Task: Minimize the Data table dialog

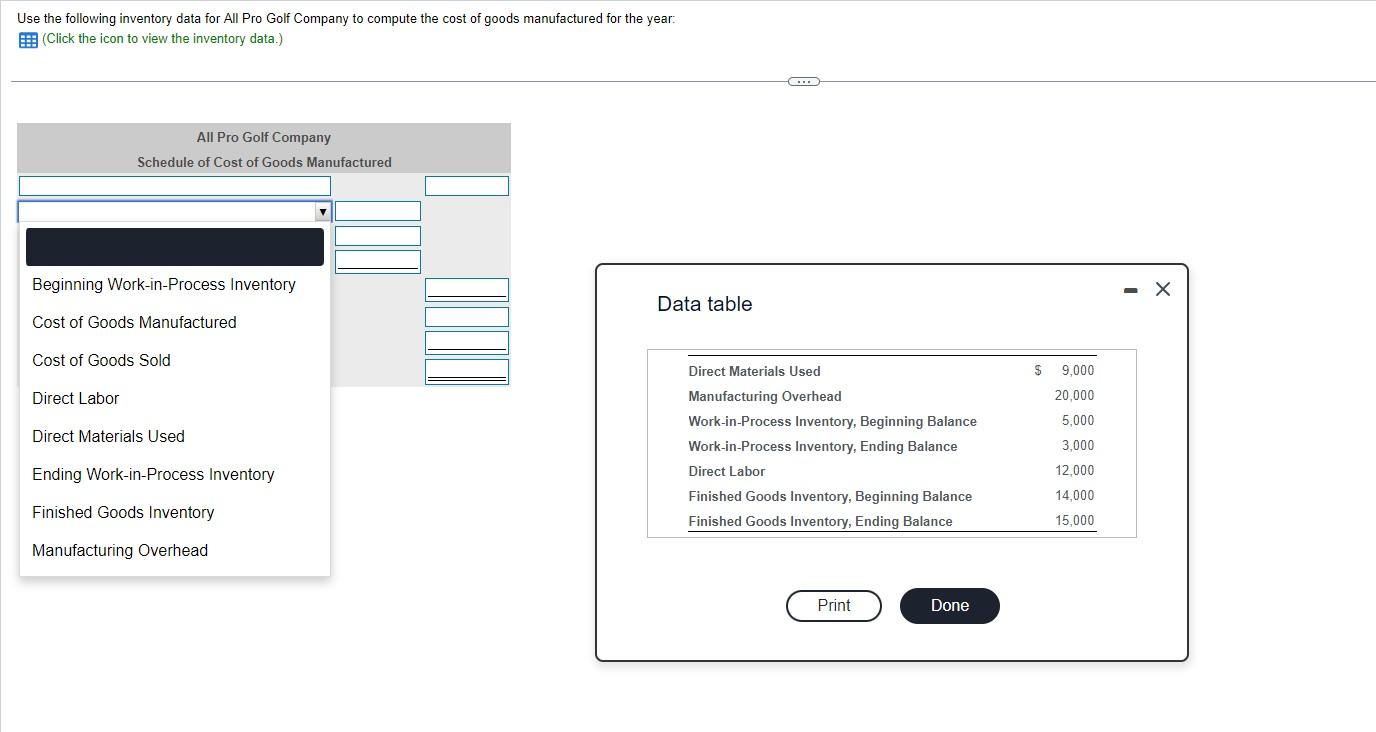Action: coord(1130,290)
